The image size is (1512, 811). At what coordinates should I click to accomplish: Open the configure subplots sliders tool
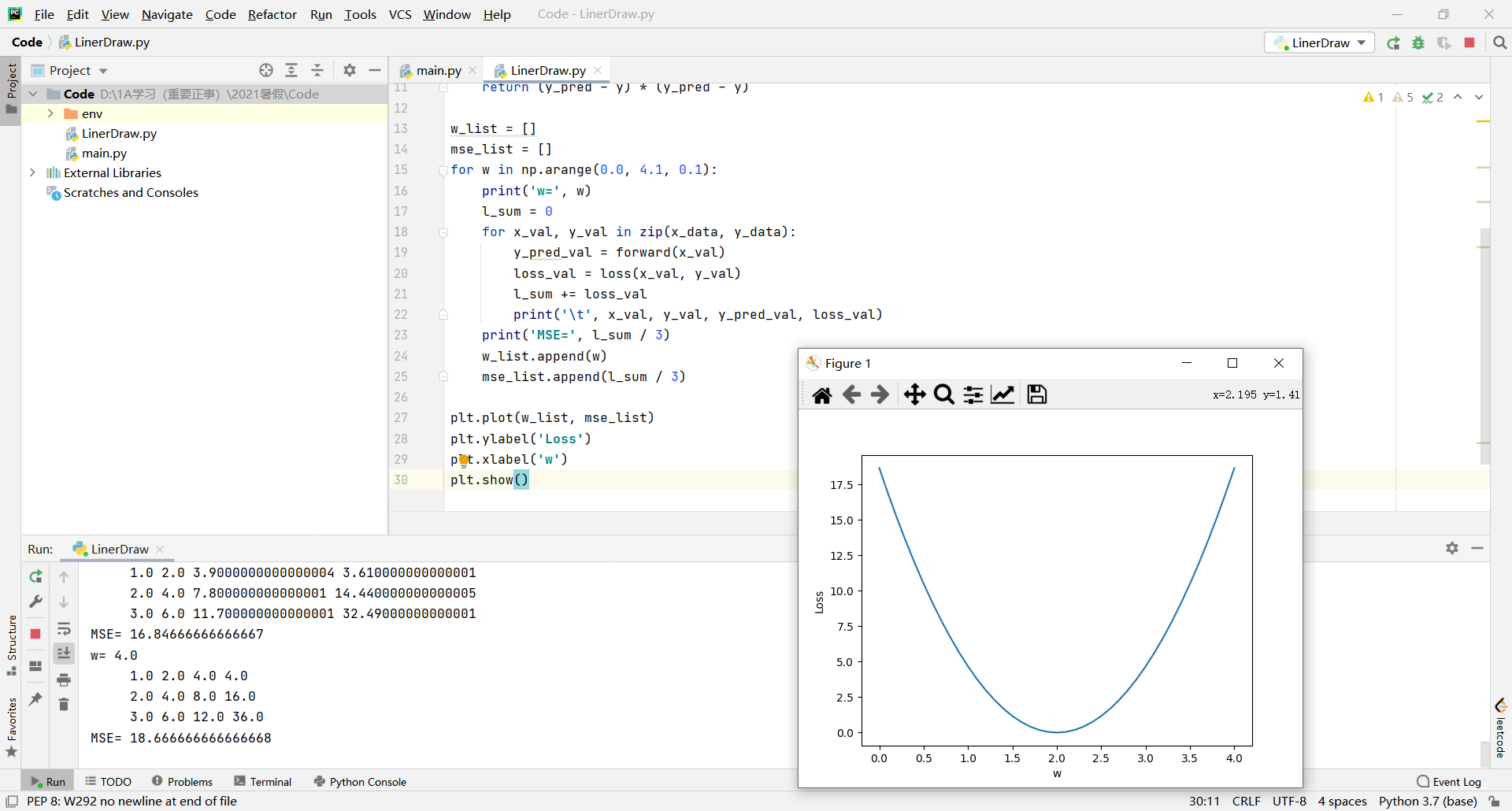[x=973, y=394]
